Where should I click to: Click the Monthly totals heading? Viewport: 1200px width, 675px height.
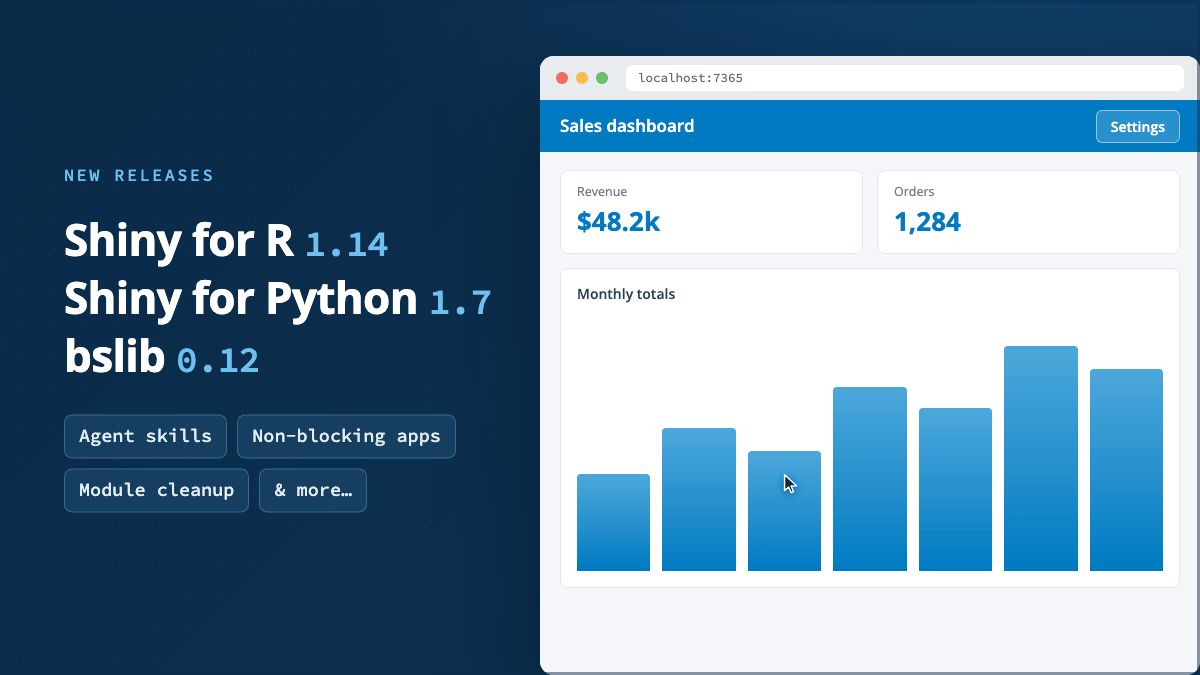[626, 294]
